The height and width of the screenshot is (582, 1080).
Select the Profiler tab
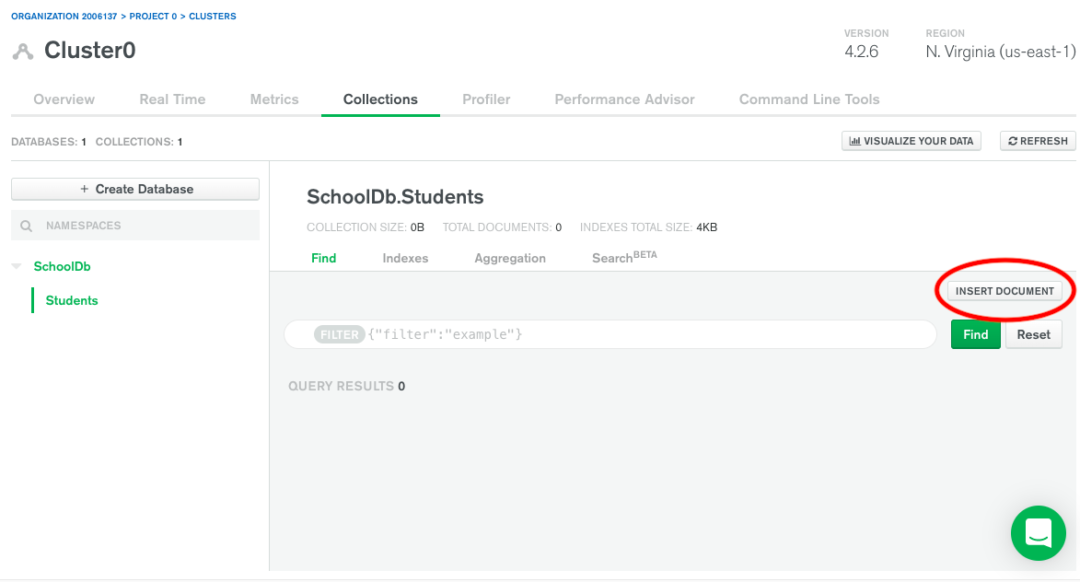486,99
